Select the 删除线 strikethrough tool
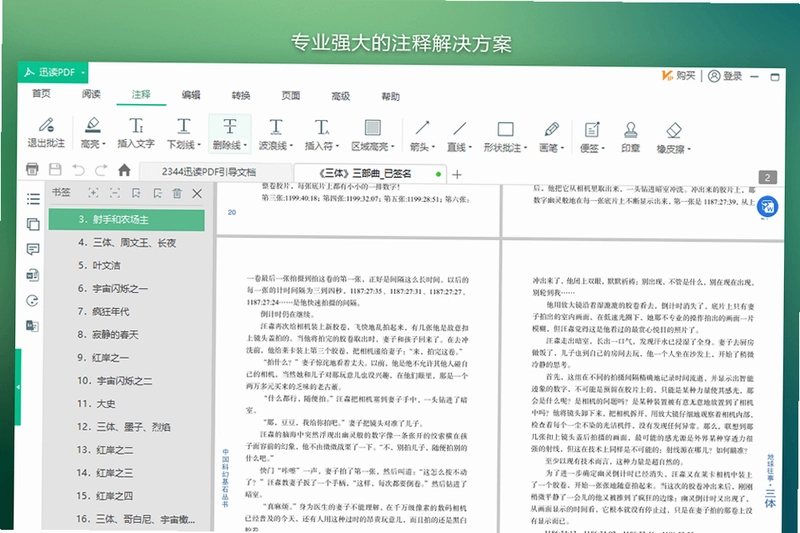Image resolution: width=800 pixels, height=533 pixels. [230, 134]
